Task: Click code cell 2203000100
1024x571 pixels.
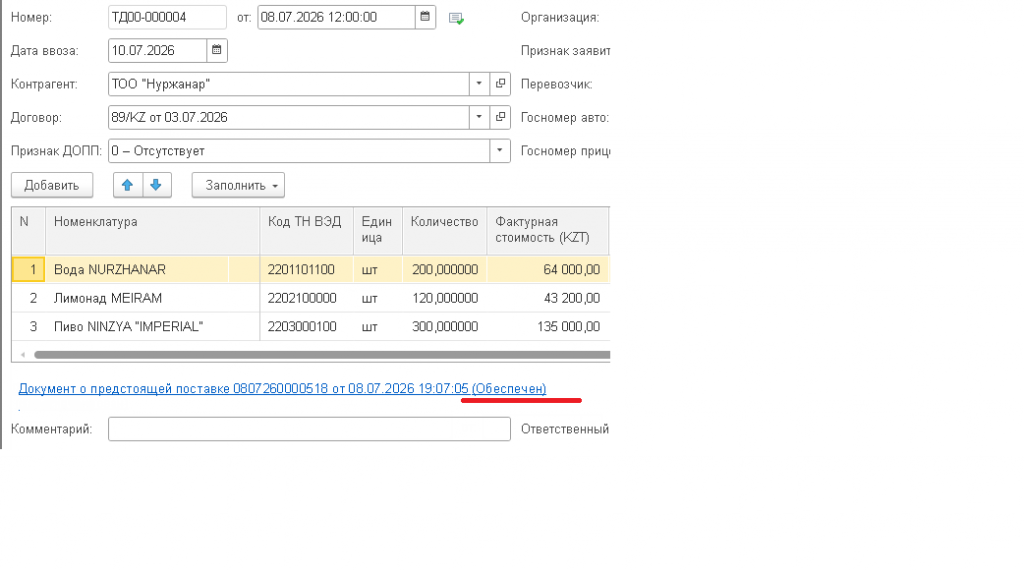Action: (307, 326)
